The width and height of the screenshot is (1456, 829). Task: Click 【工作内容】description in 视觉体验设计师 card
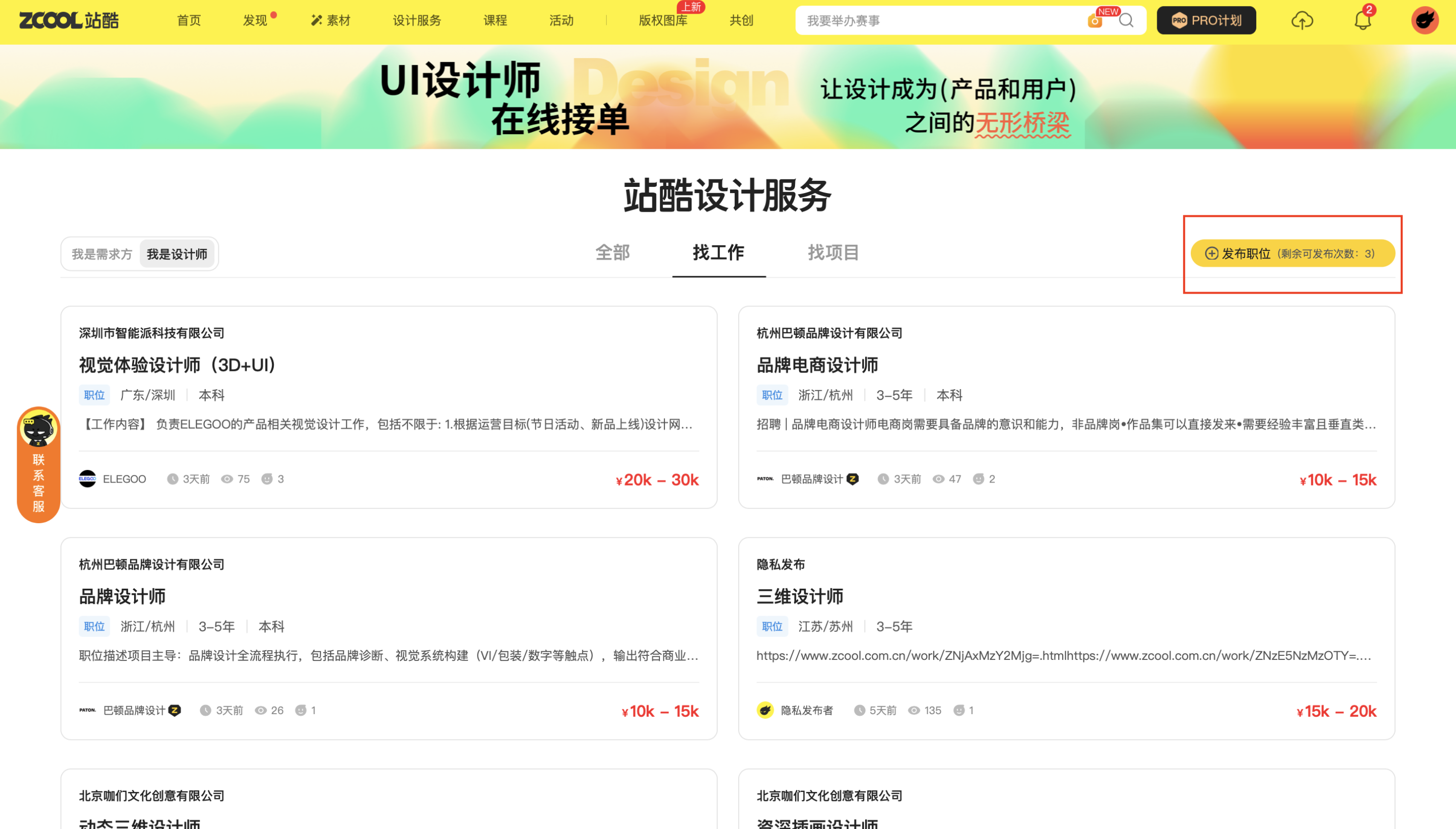click(x=386, y=424)
